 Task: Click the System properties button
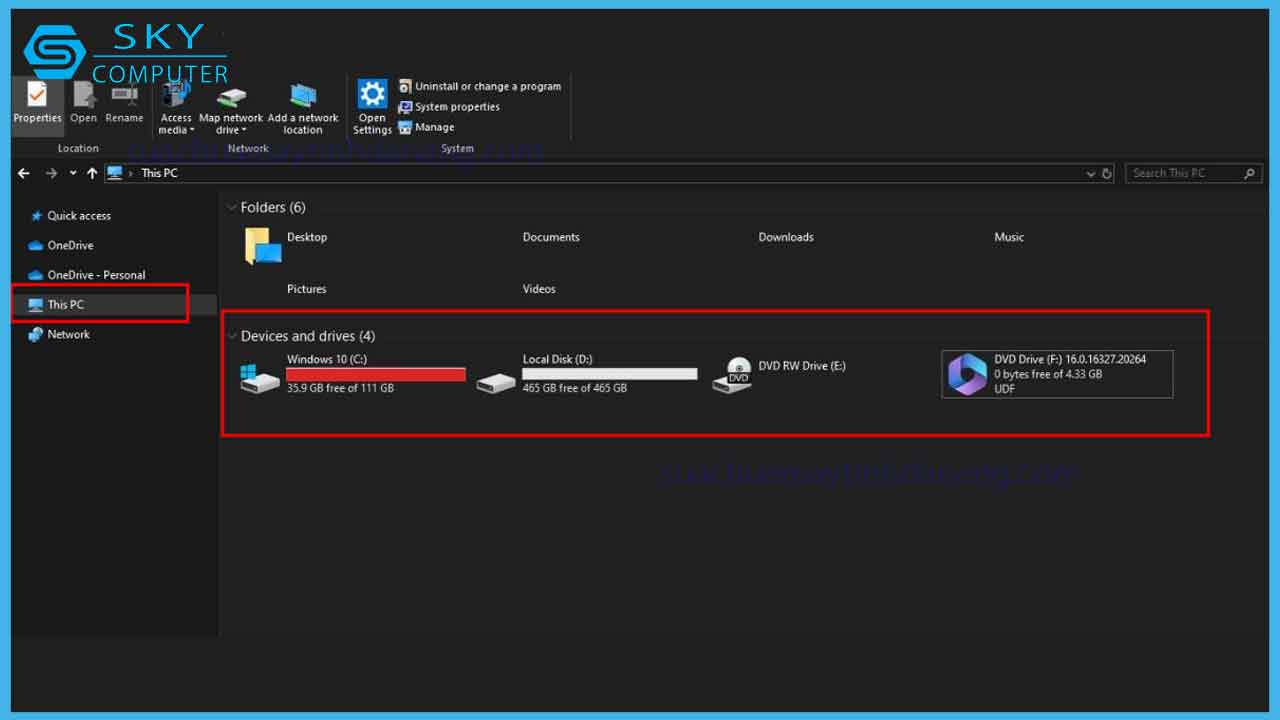[x=457, y=107]
